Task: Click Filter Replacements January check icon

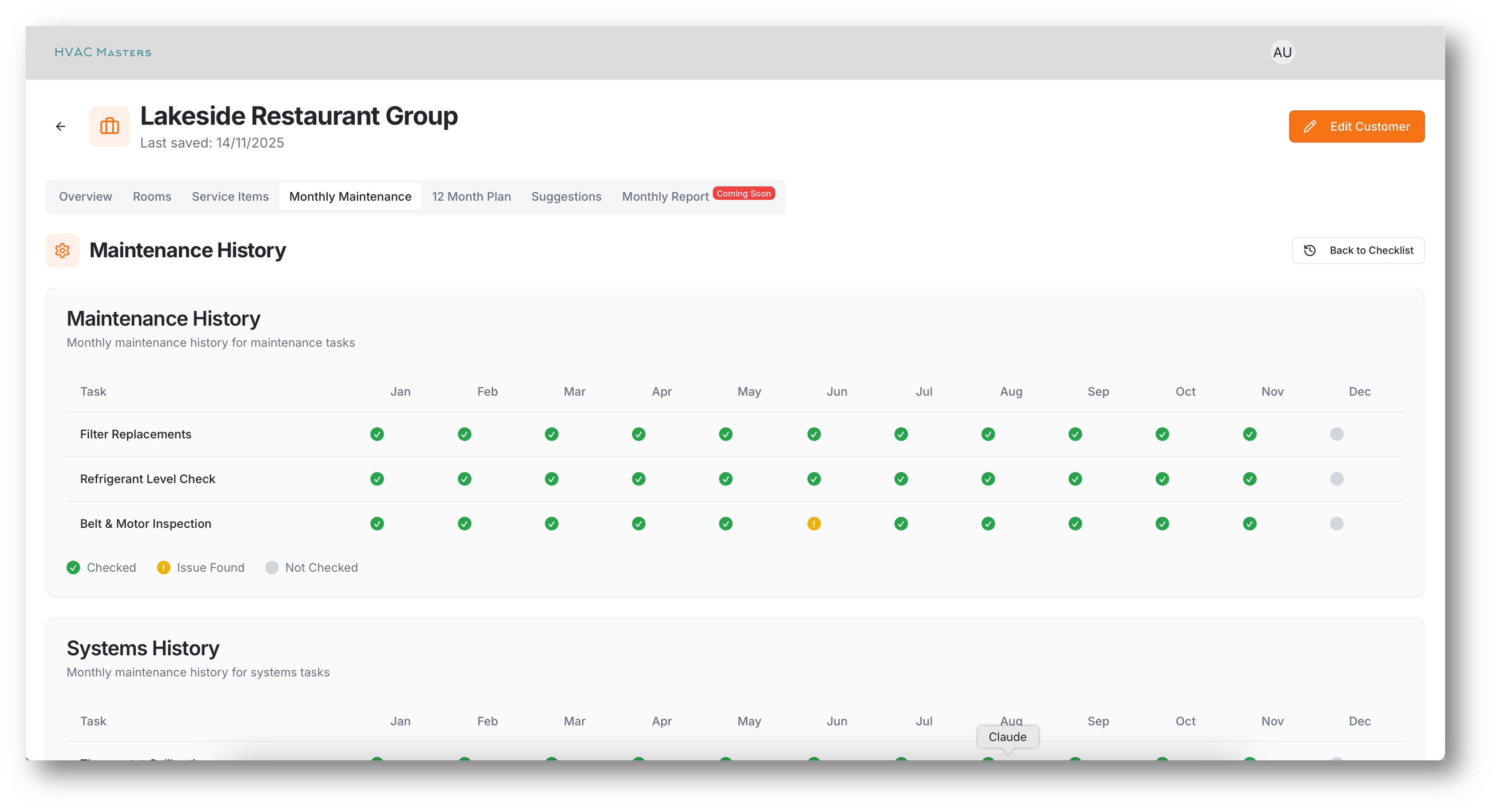Action: tap(377, 434)
